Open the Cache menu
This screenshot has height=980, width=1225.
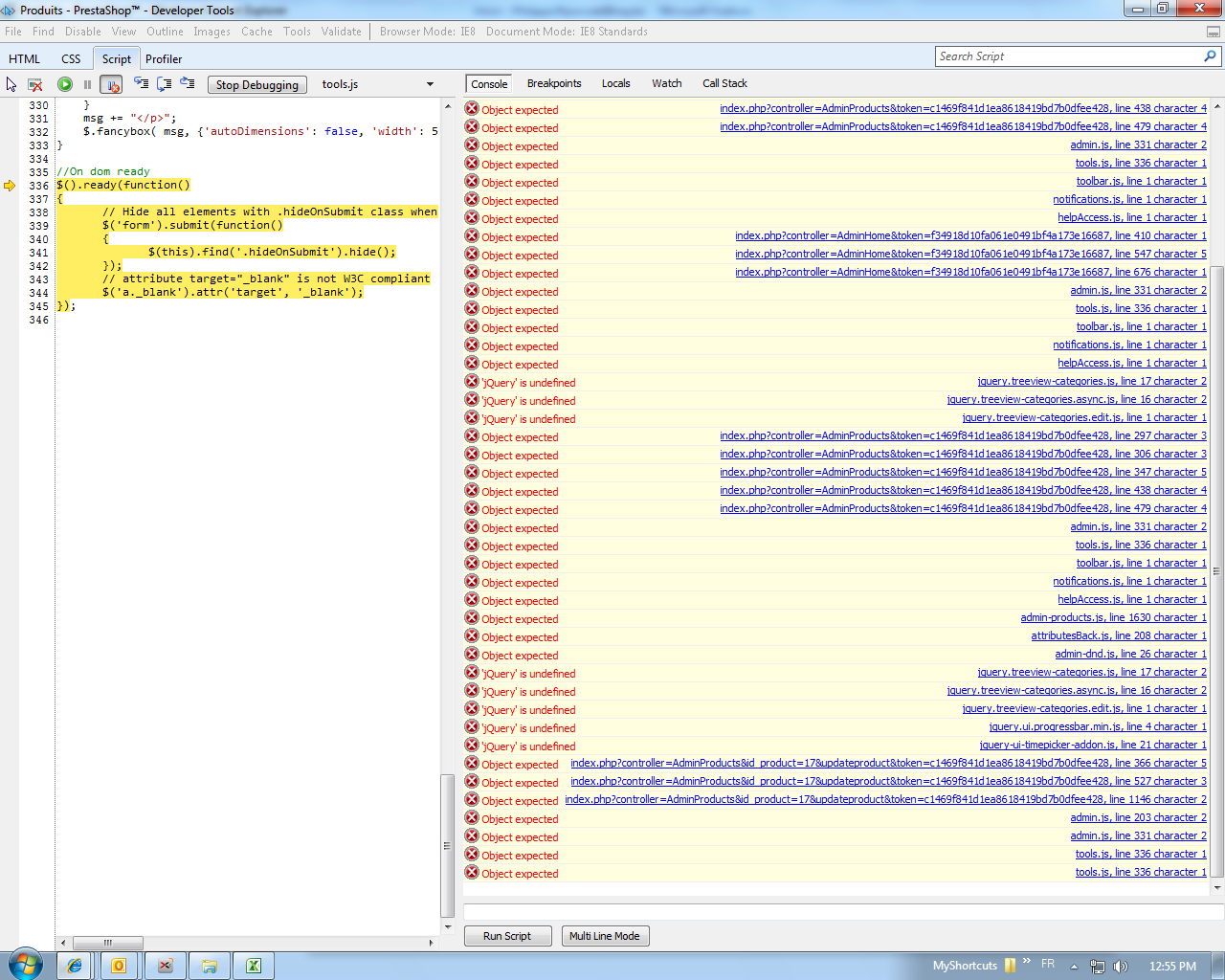[x=256, y=32]
